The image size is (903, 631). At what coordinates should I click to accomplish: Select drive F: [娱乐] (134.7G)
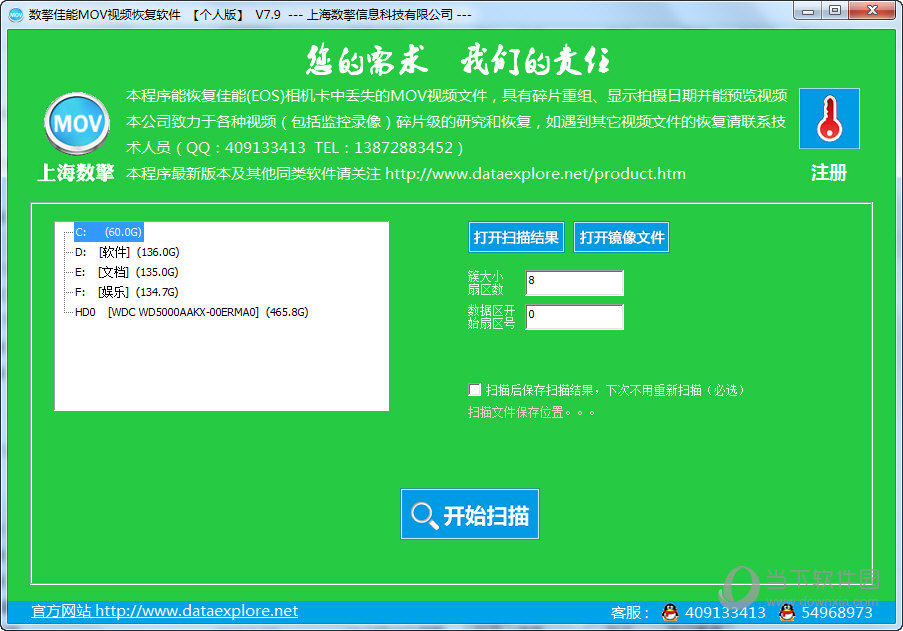(127, 292)
